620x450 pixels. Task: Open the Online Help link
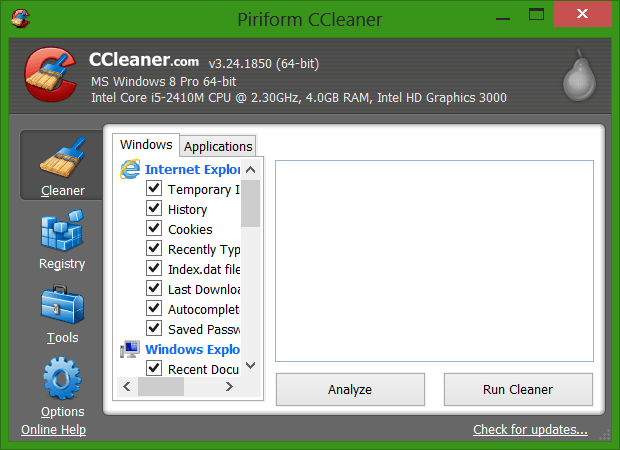click(53, 430)
